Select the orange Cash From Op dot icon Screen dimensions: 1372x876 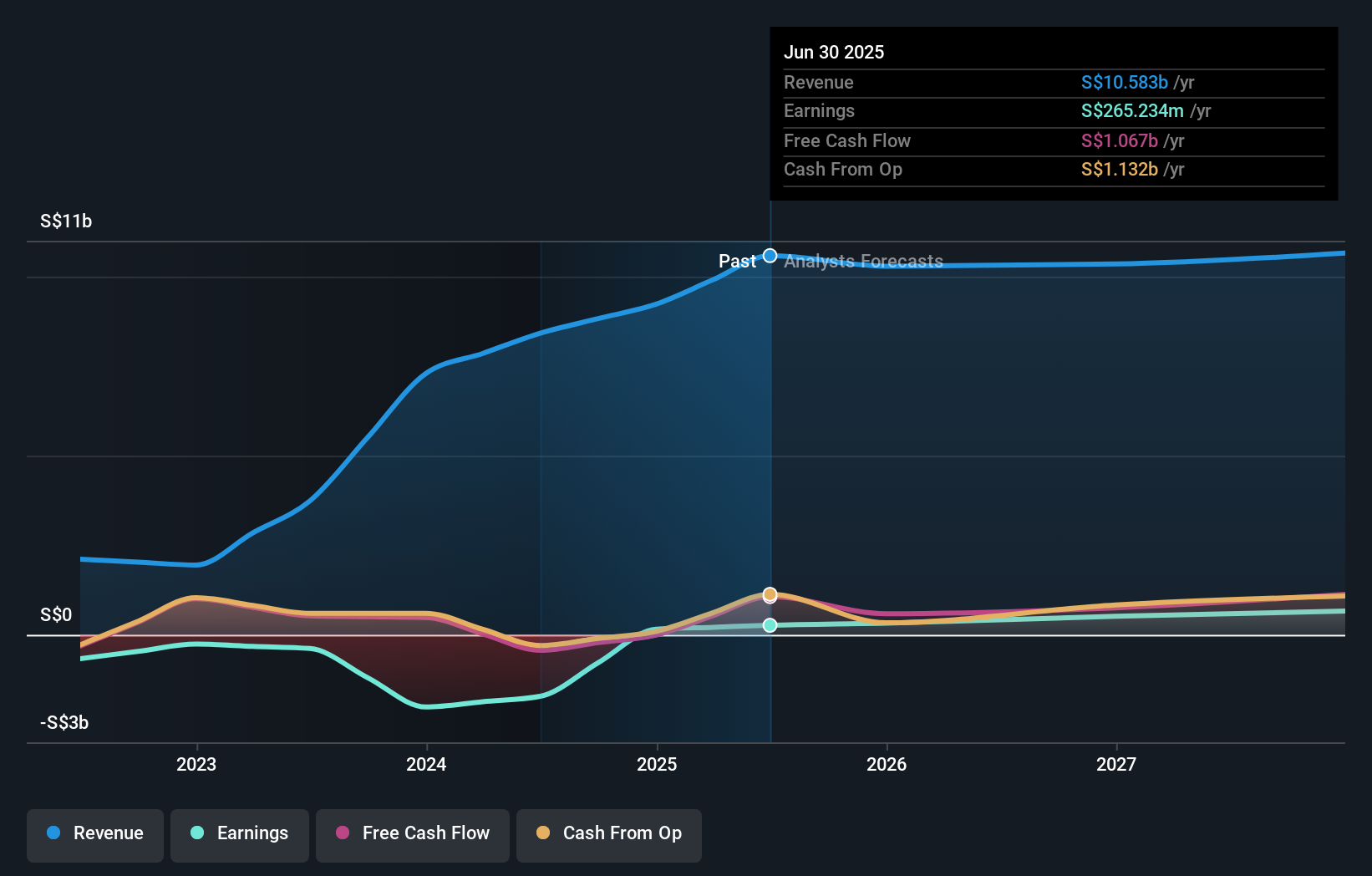click(544, 834)
